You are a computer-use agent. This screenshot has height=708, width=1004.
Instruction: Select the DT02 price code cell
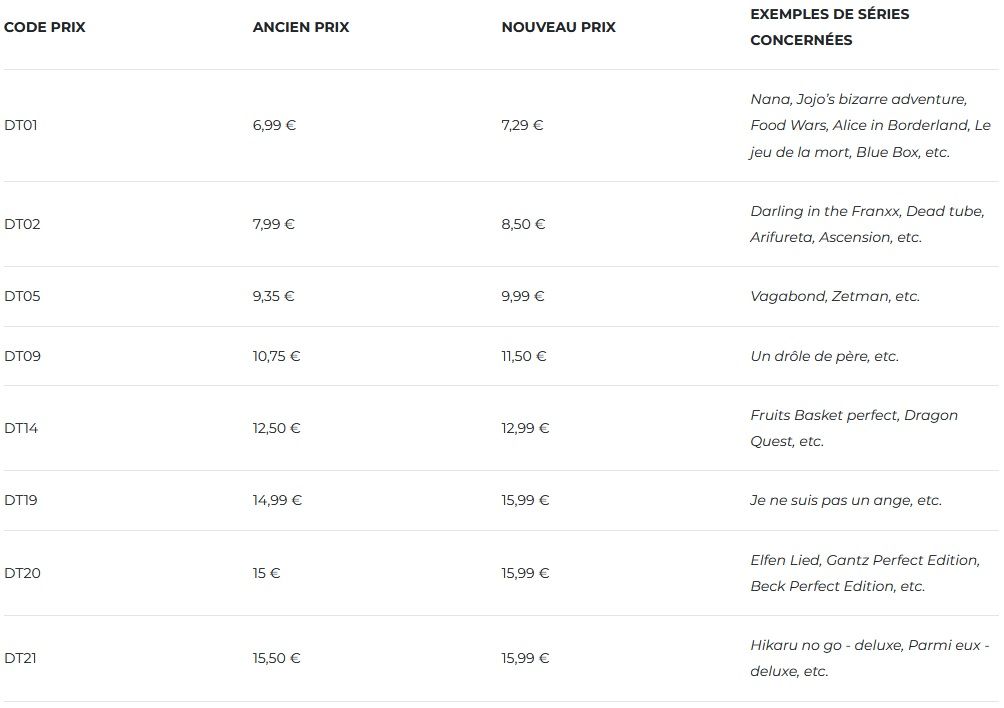pos(22,224)
